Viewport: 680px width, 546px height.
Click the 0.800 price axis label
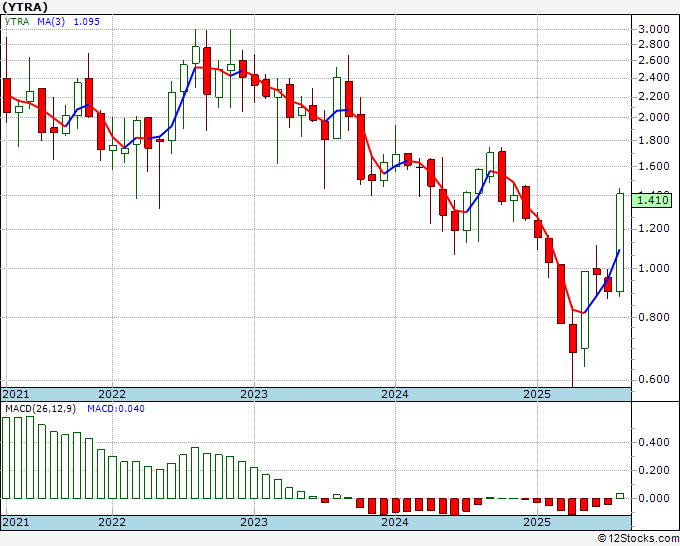(654, 317)
